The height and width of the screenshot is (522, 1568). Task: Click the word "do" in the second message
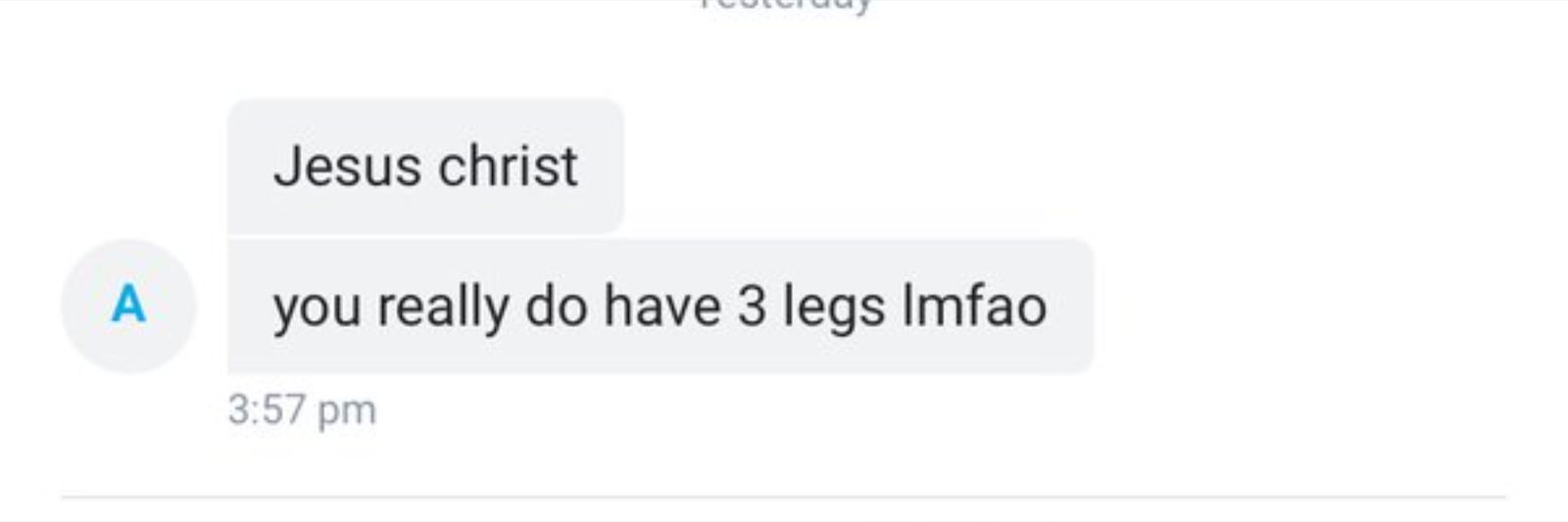click(x=556, y=306)
